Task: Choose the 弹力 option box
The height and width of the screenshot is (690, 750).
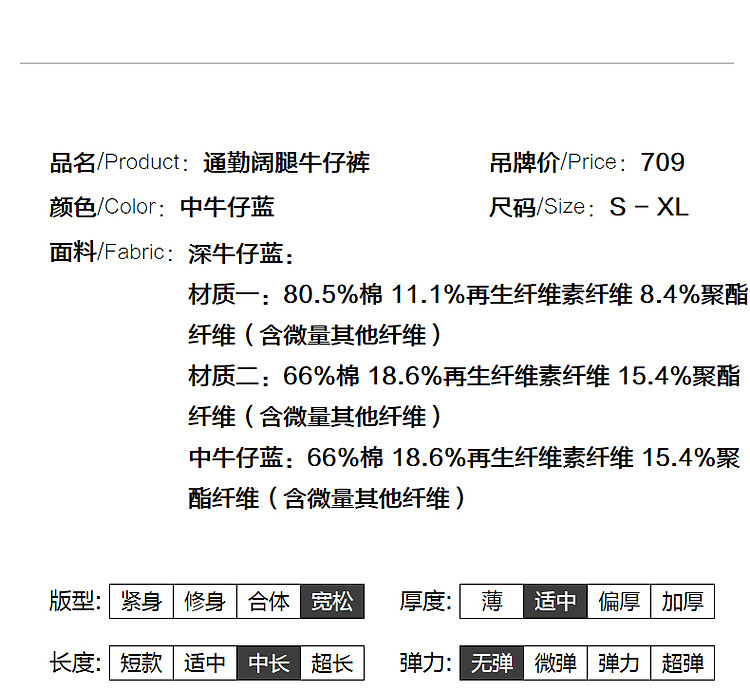Action: coord(619,662)
